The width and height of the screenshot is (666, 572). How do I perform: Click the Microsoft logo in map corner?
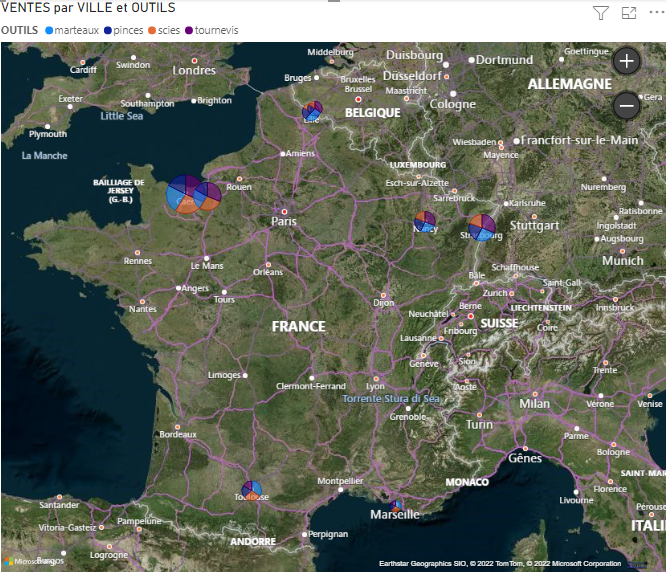[x=9, y=561]
